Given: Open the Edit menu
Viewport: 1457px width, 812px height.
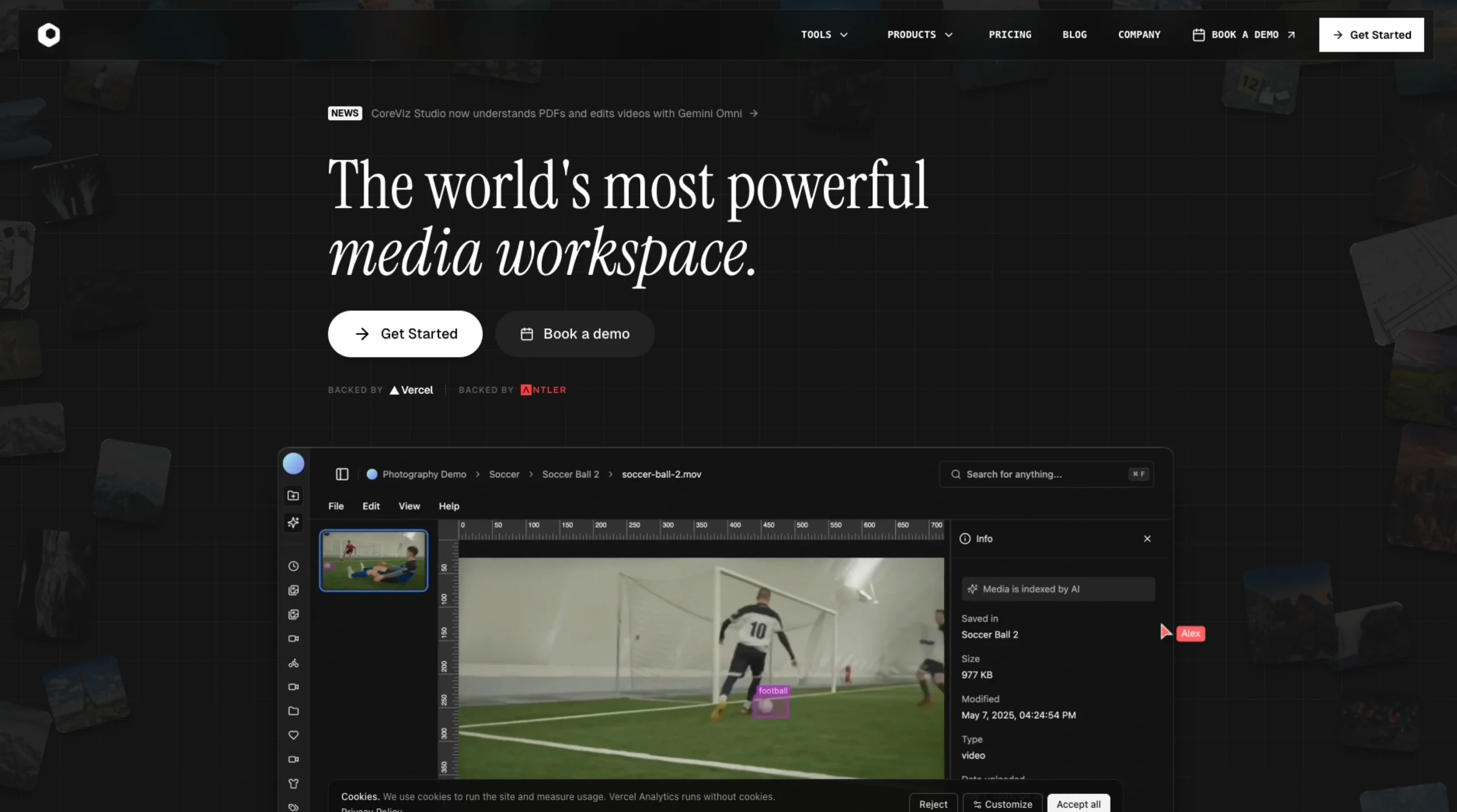Looking at the screenshot, I should [371, 506].
